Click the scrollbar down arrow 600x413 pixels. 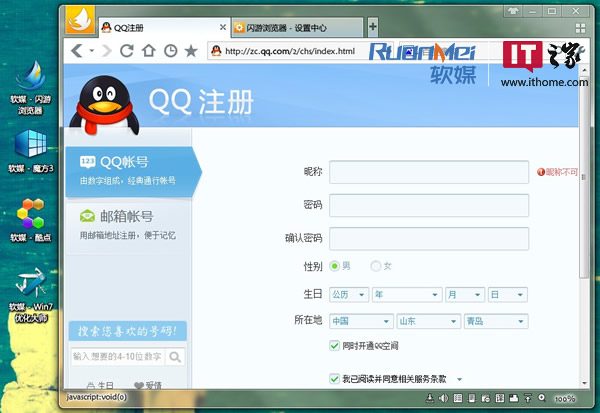pyautogui.click(x=584, y=383)
